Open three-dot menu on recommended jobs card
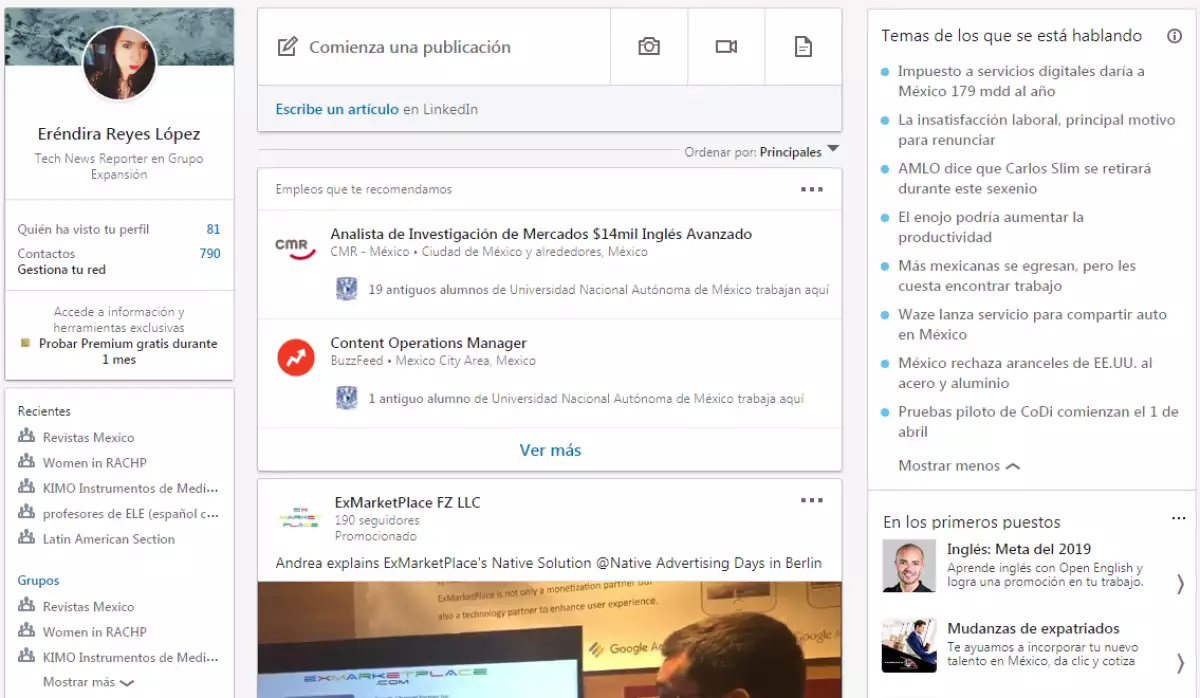Image resolution: width=1200 pixels, height=698 pixels. click(x=811, y=189)
